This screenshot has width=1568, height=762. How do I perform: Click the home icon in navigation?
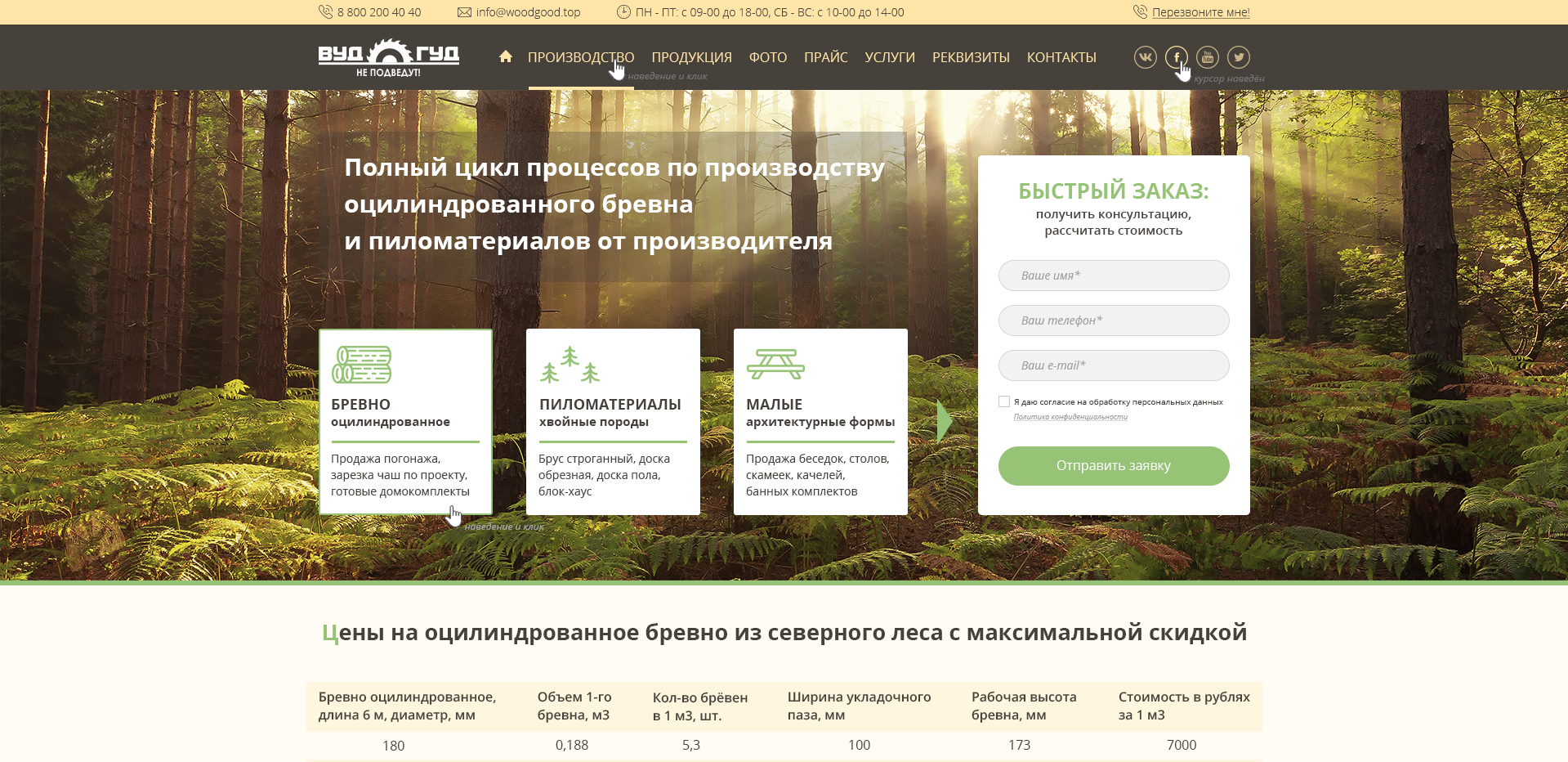click(x=506, y=56)
